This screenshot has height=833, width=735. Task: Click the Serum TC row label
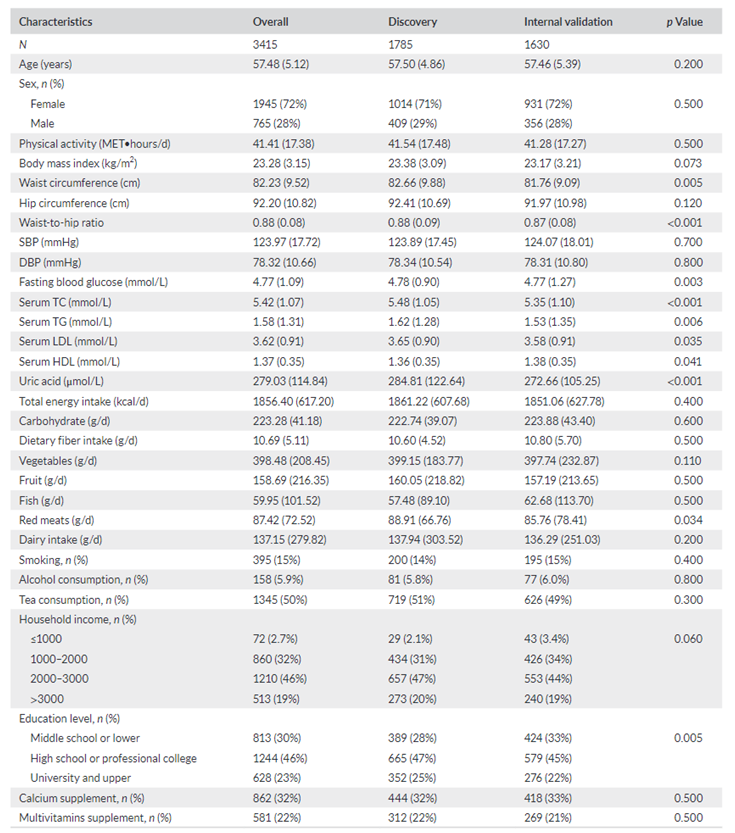coord(64,301)
